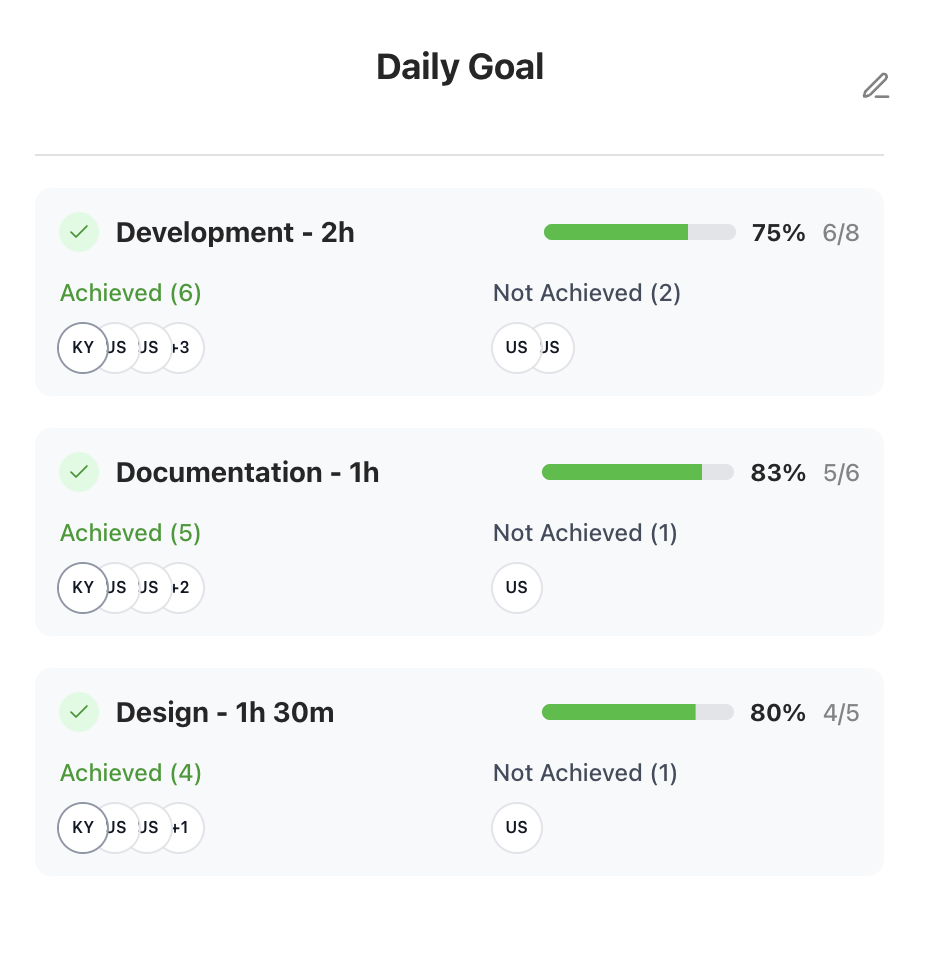Toggle the Design goal green checkmark

79,712
